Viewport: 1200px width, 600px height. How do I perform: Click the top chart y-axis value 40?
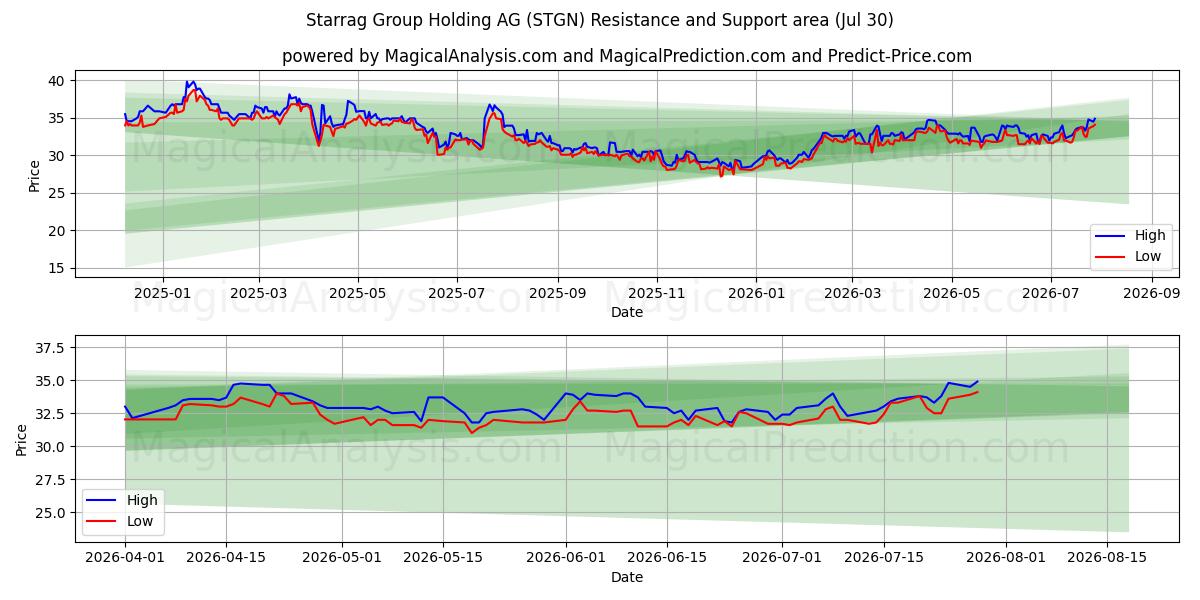(x=58, y=81)
